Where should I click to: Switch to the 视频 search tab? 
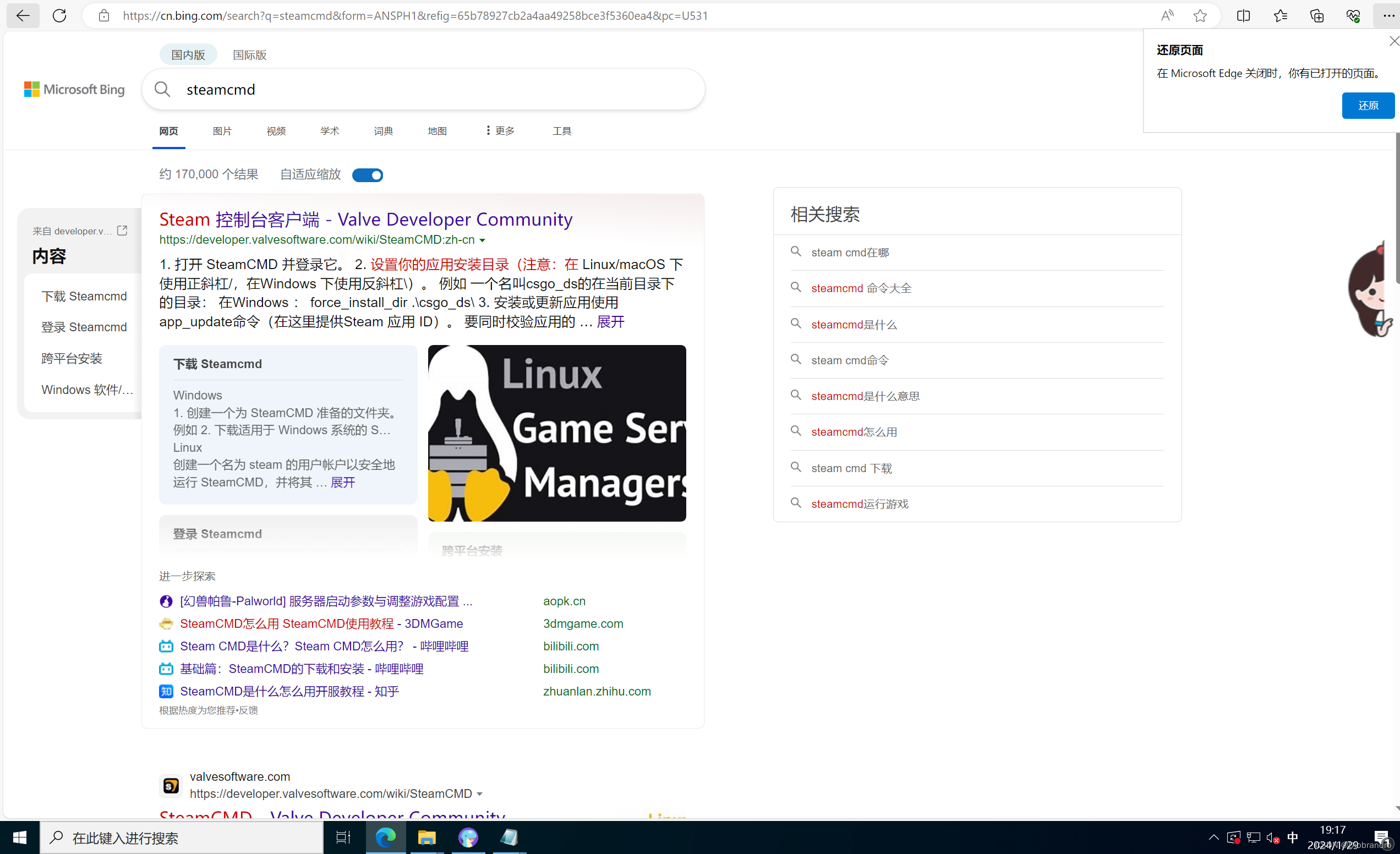[276, 130]
